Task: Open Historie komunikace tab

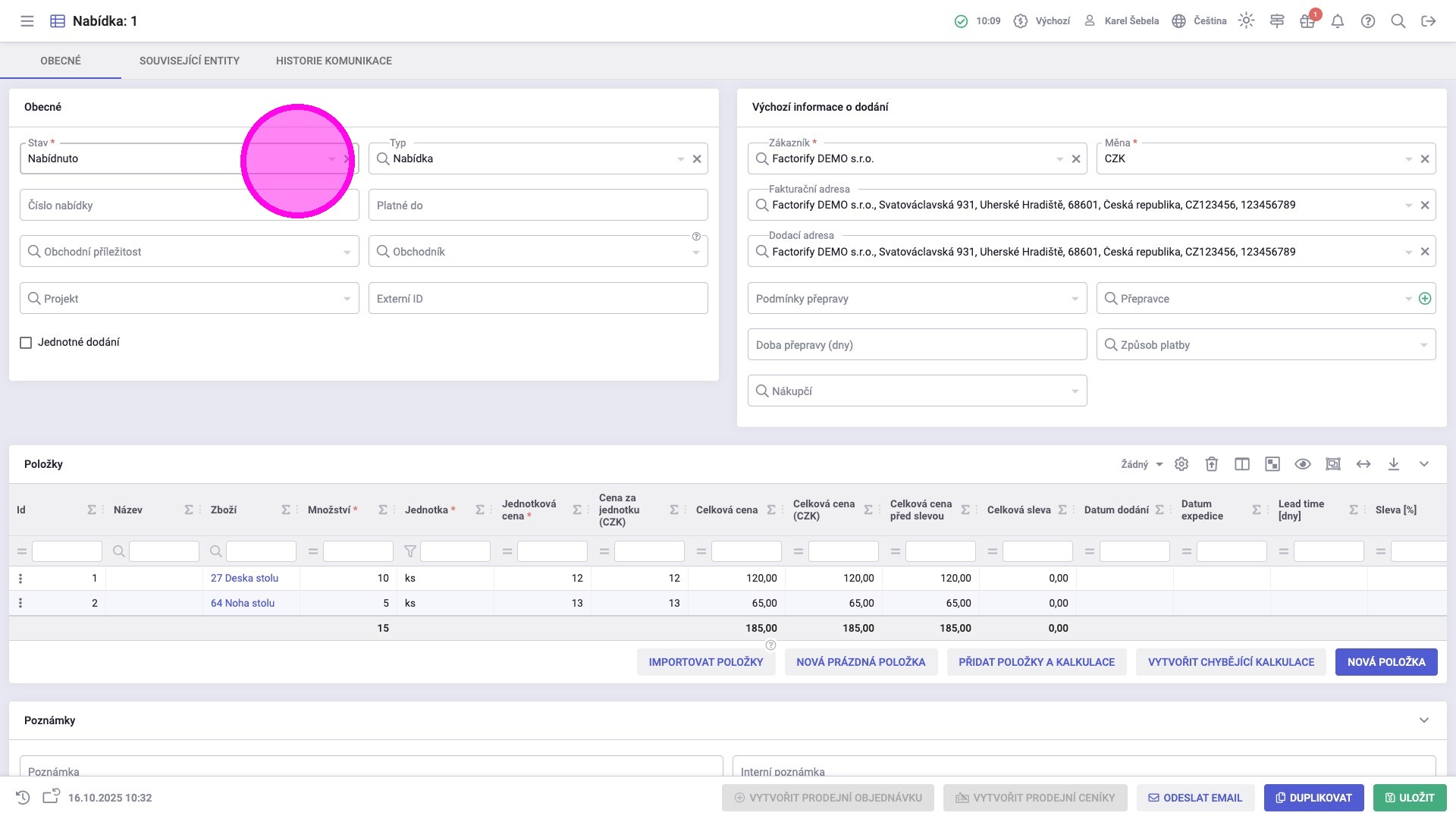Action: [334, 61]
